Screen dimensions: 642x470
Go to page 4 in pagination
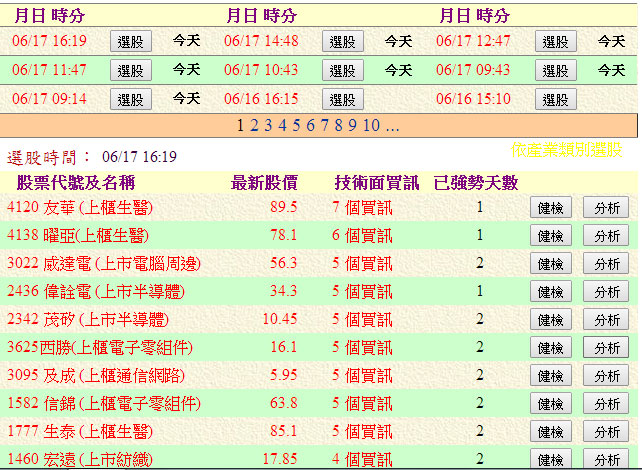(282, 125)
